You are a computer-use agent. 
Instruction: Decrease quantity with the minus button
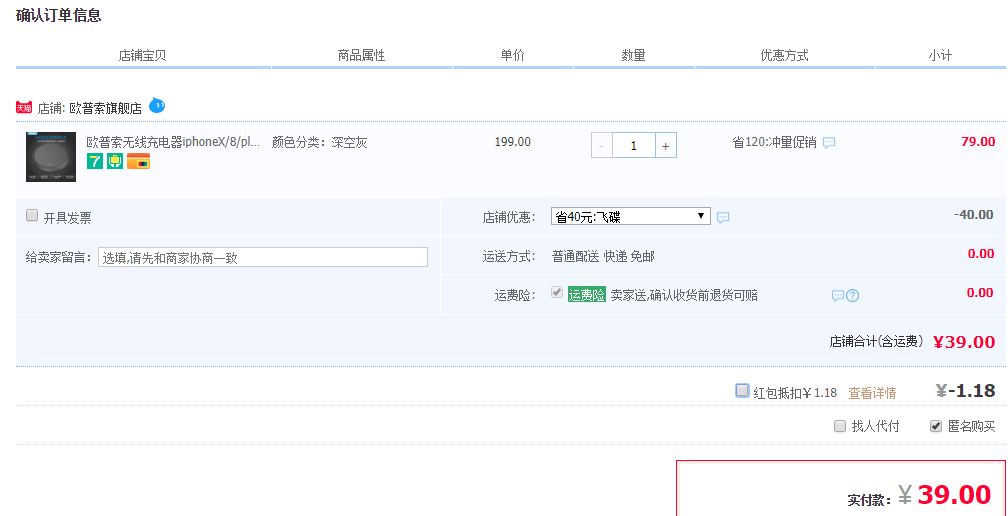tap(602, 145)
